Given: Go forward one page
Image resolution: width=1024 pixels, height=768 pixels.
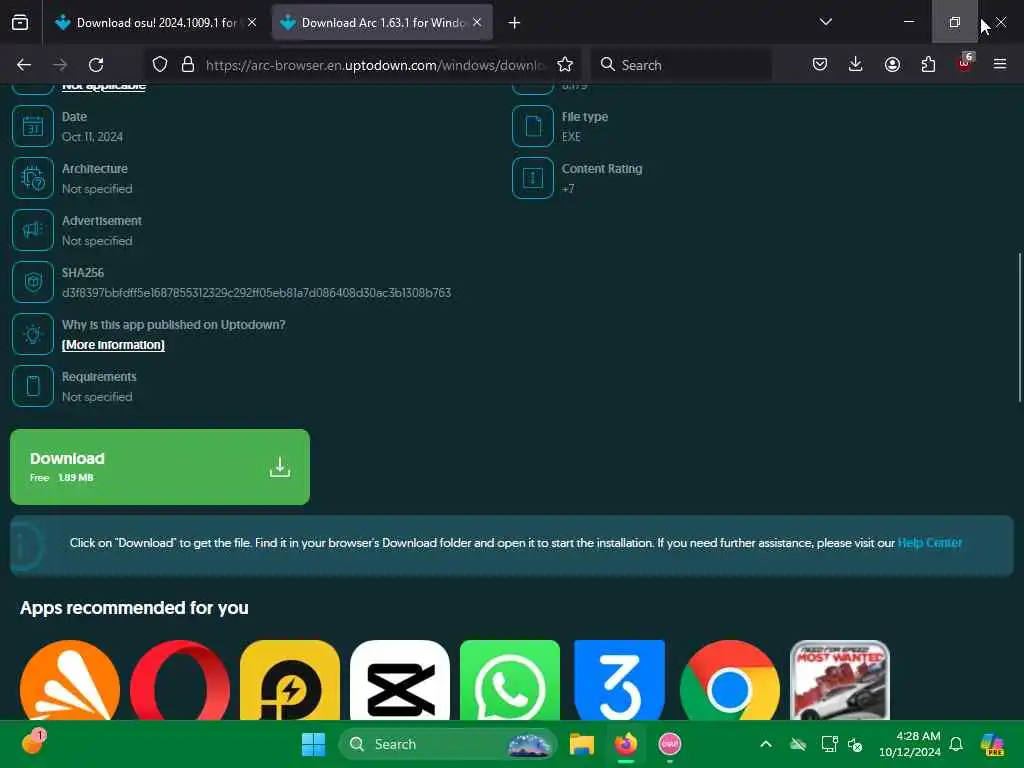Looking at the screenshot, I should (60, 65).
